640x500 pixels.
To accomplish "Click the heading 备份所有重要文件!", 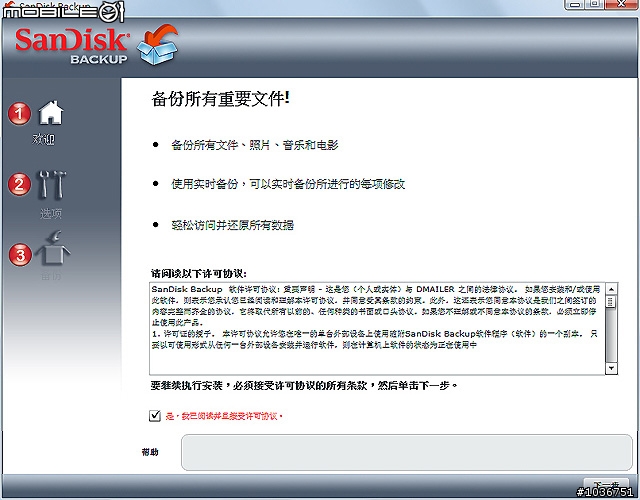I will (220, 99).
